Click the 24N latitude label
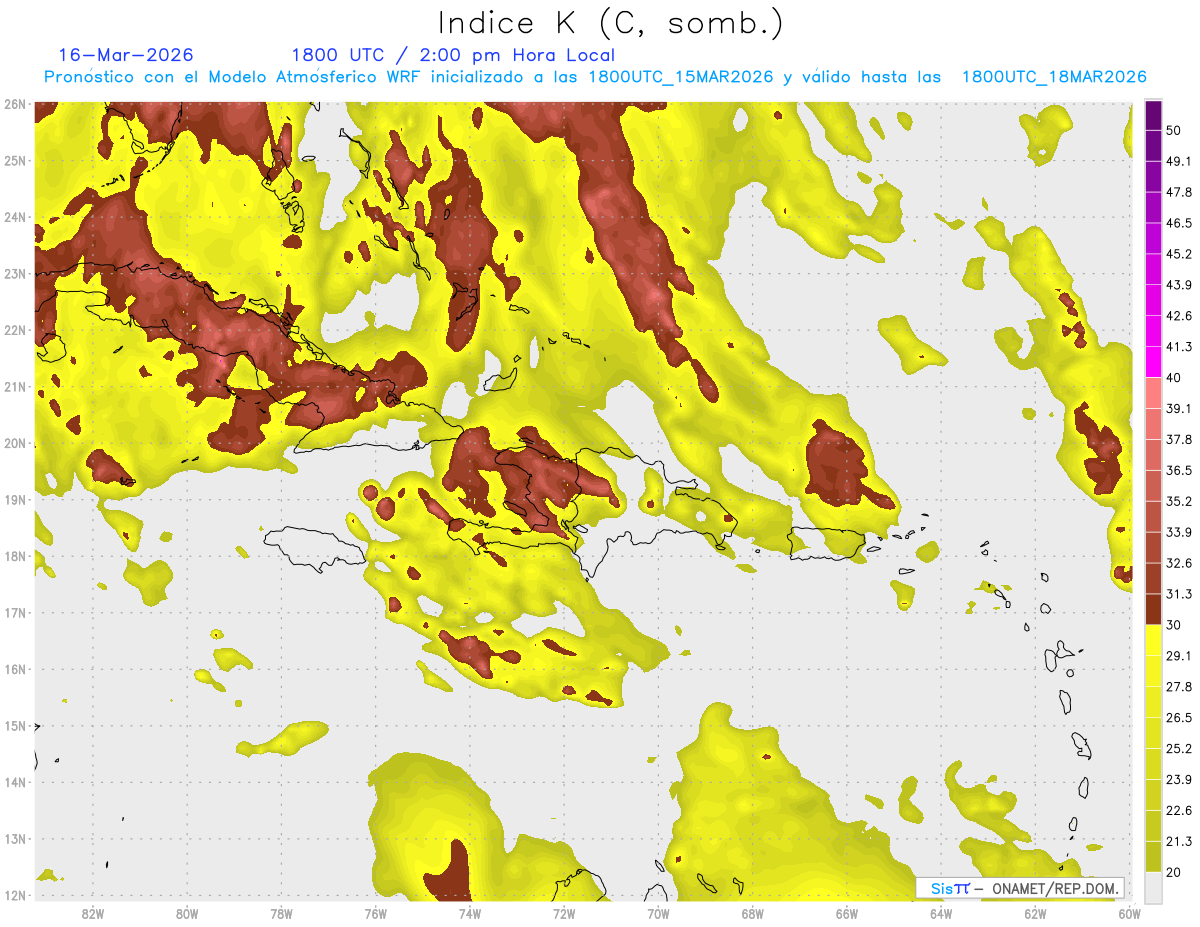 tap(15, 217)
